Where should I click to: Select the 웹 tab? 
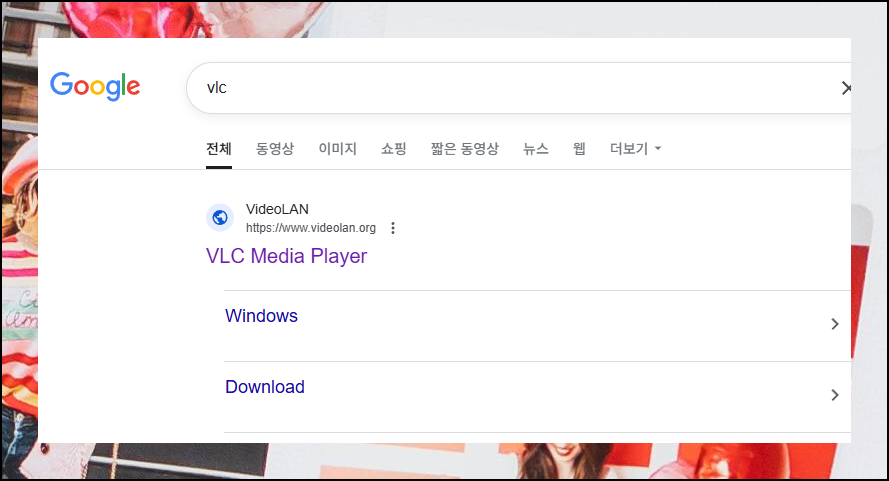click(579, 149)
